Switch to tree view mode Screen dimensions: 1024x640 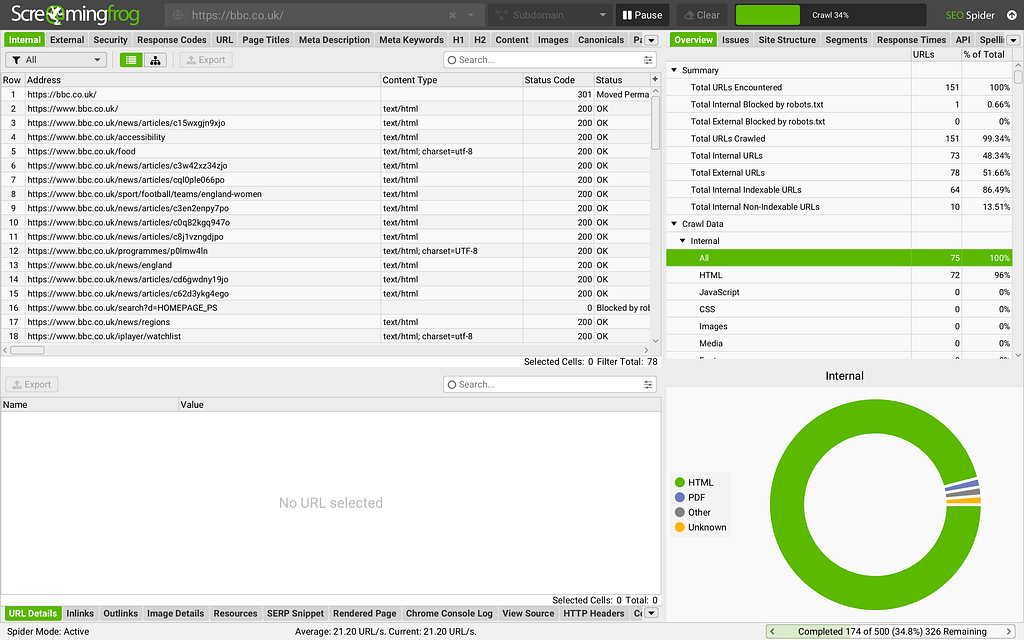click(155, 60)
